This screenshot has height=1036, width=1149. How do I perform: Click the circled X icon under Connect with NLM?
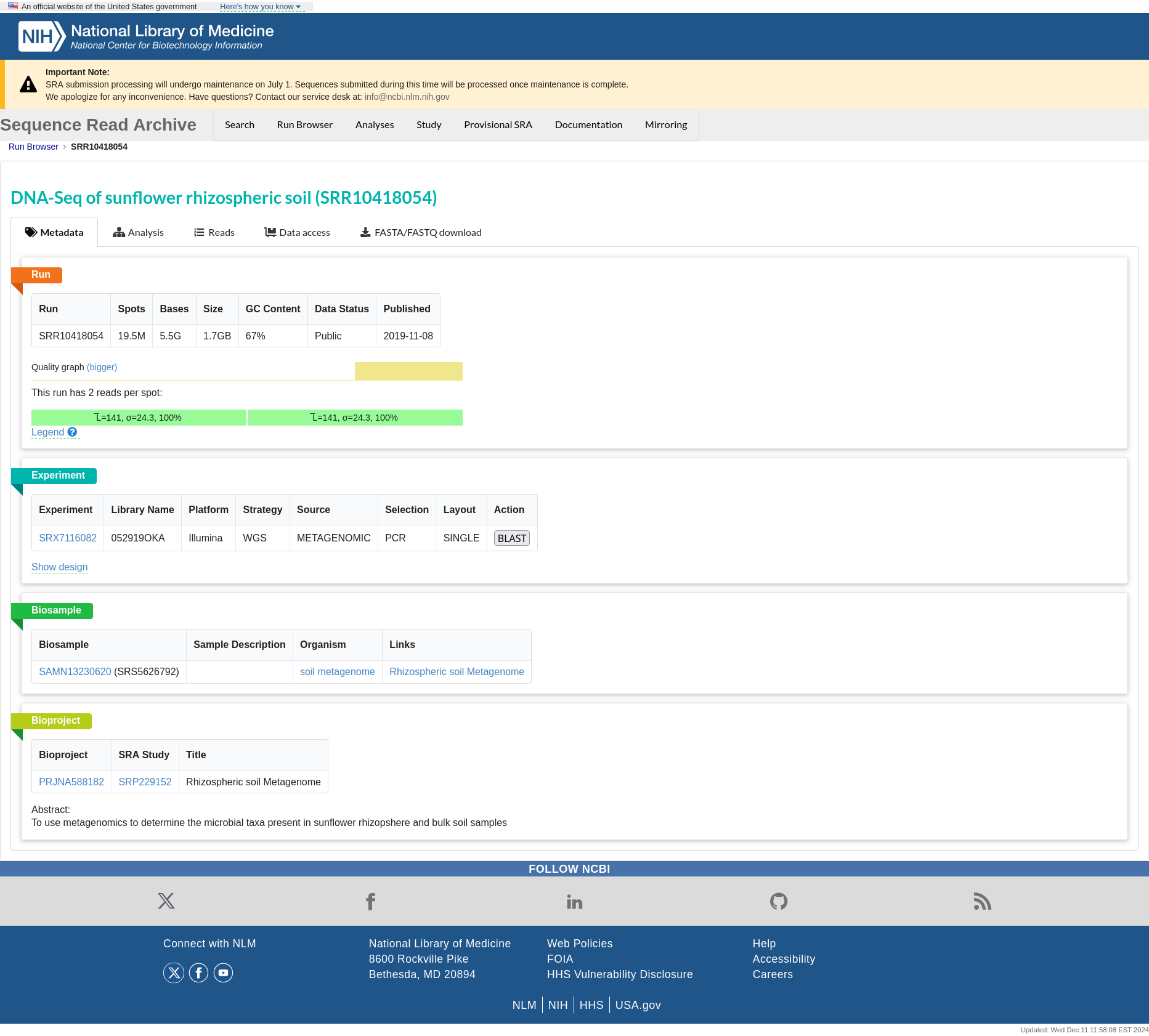[174, 973]
